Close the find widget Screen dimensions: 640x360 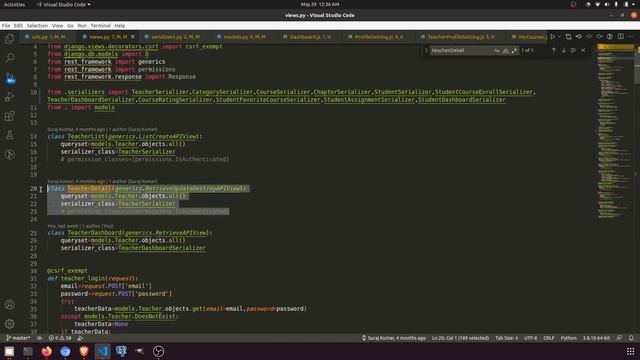pyautogui.click(x=583, y=50)
